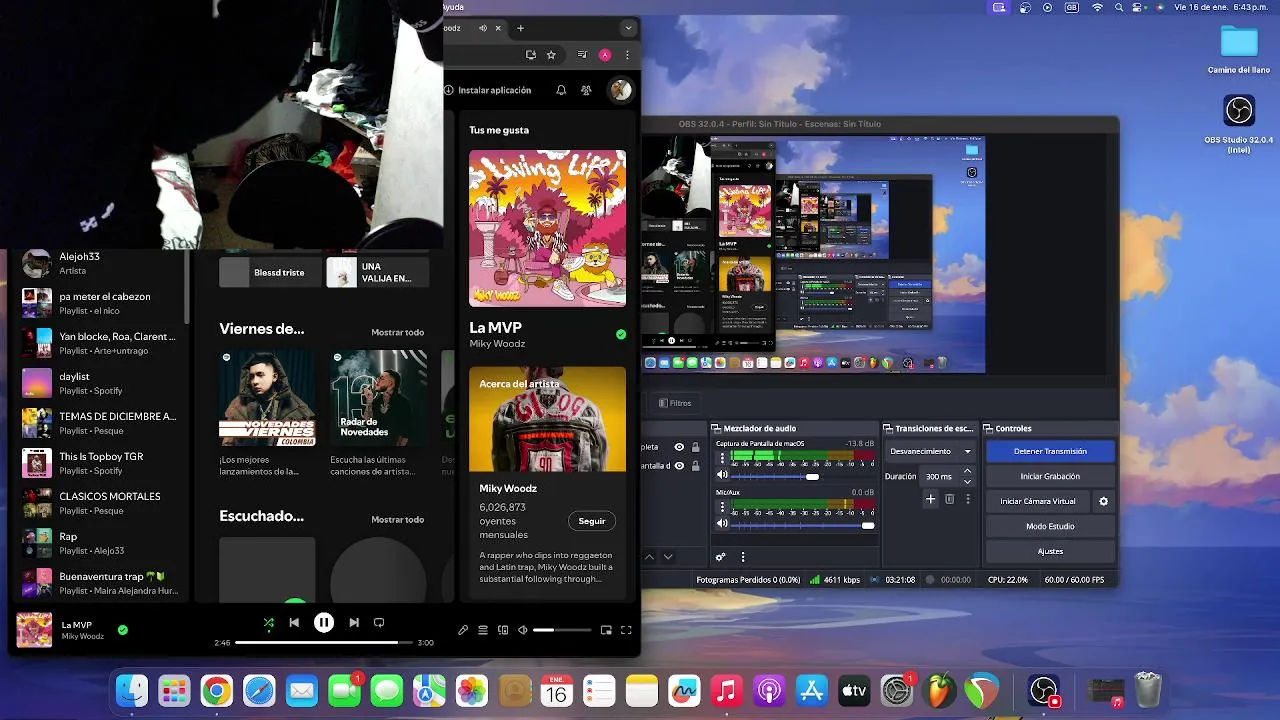The image size is (1280, 720).
Task: Click Detener Transmisión button
Action: point(1050,451)
